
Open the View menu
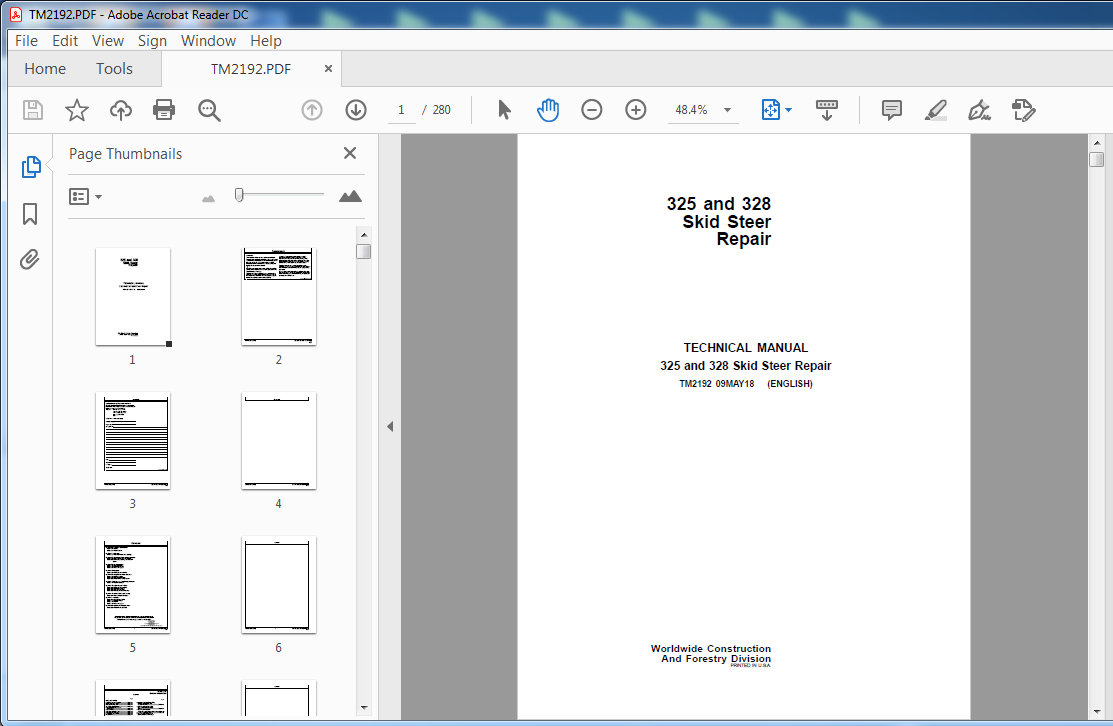[x=108, y=40]
